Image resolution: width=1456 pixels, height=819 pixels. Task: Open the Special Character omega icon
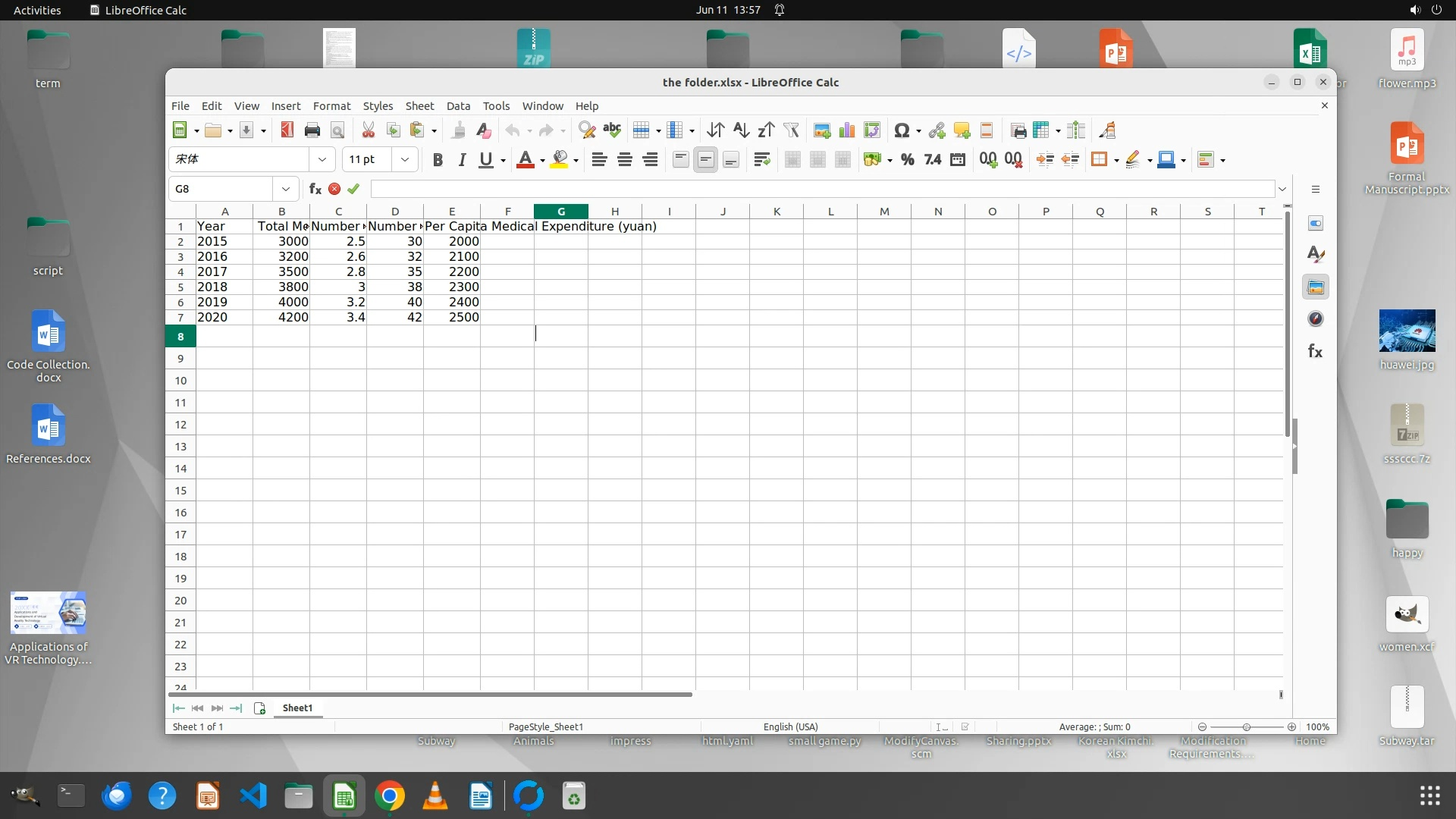(901, 130)
